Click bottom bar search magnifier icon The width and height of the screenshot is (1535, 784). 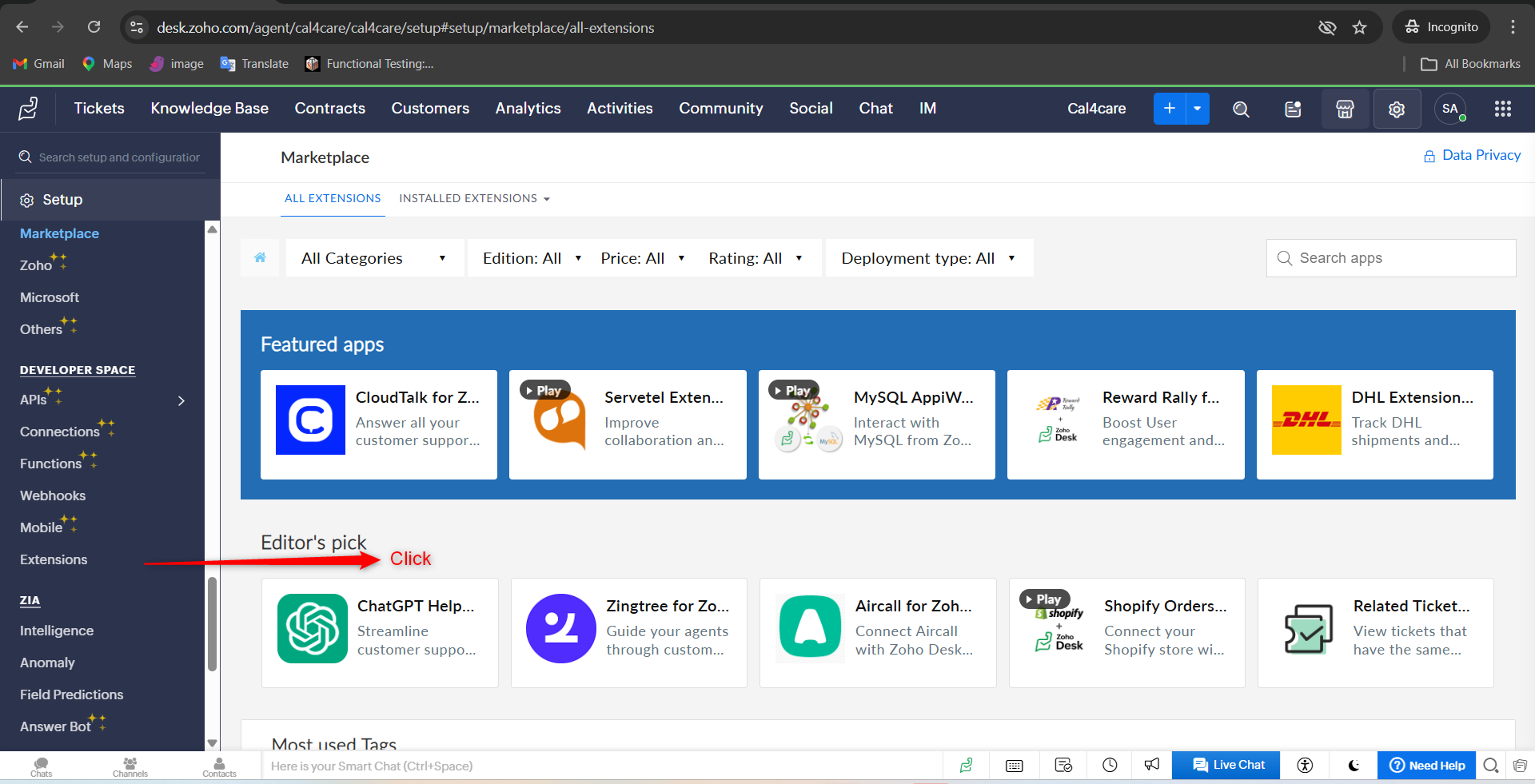[1490, 766]
